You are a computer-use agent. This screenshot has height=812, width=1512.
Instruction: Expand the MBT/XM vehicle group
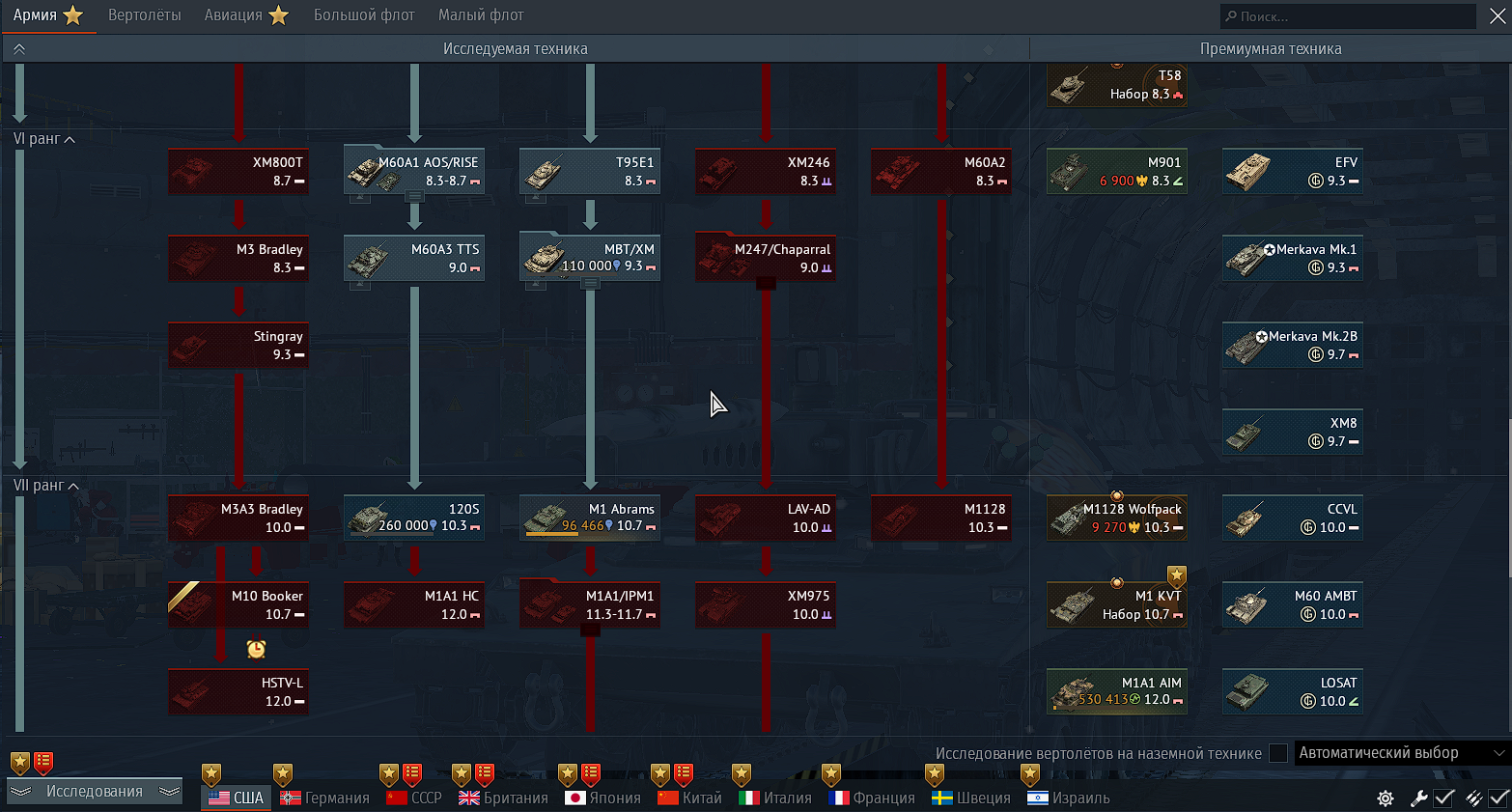tap(590, 283)
